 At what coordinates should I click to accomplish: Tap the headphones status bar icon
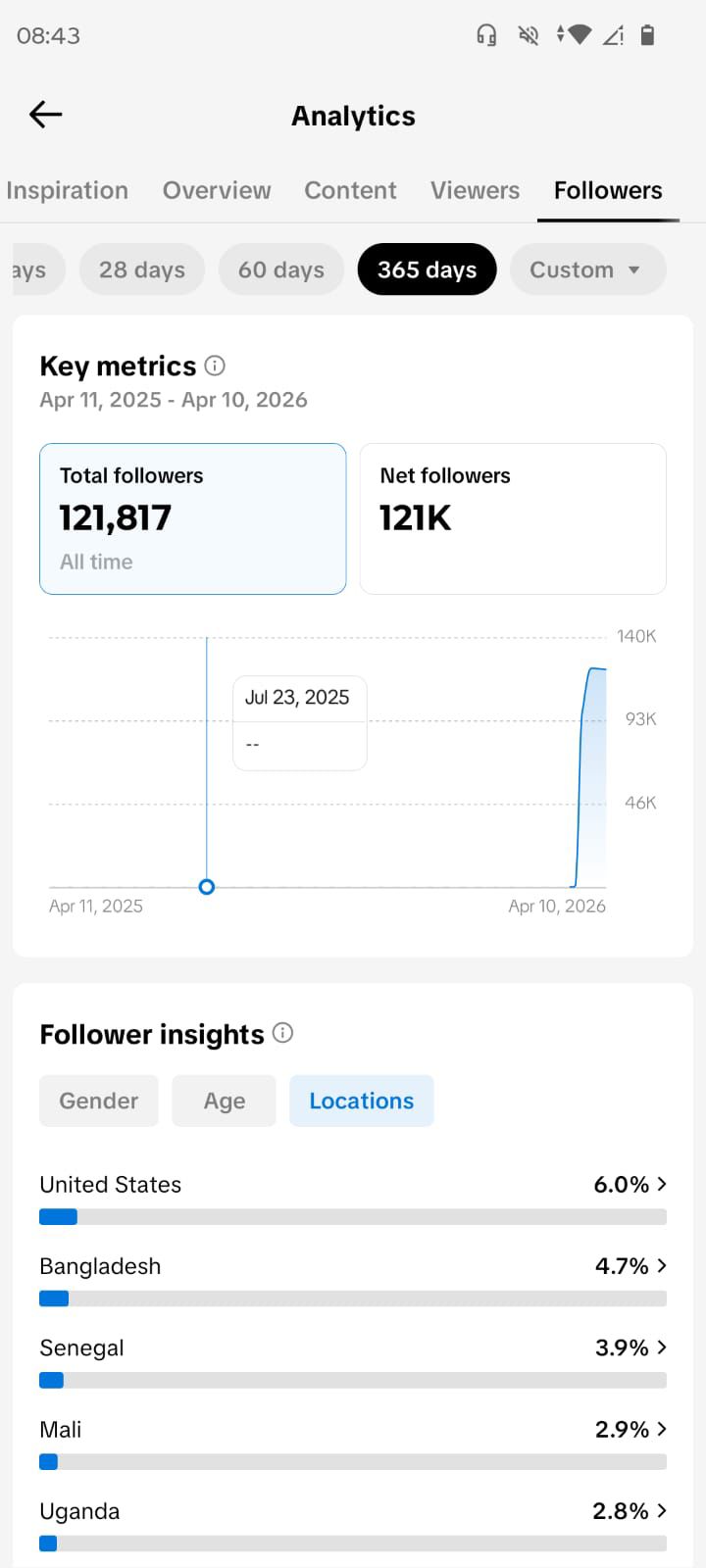[x=486, y=36]
